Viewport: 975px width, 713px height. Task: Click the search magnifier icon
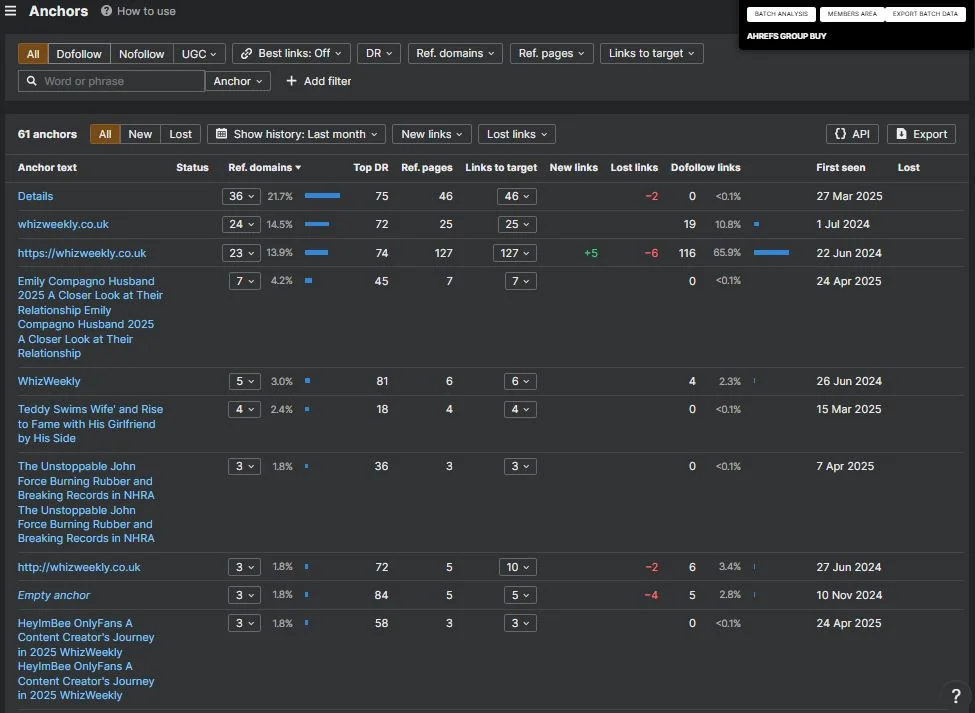click(x=32, y=81)
